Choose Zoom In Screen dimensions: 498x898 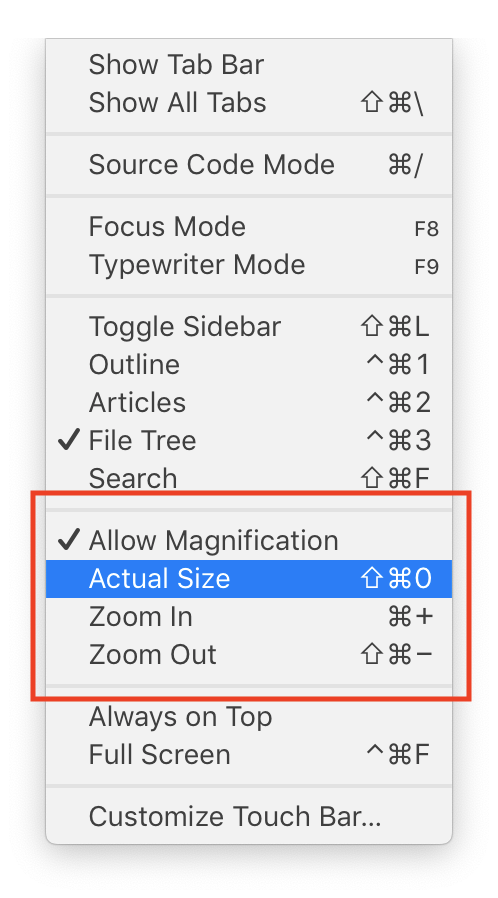(248, 617)
